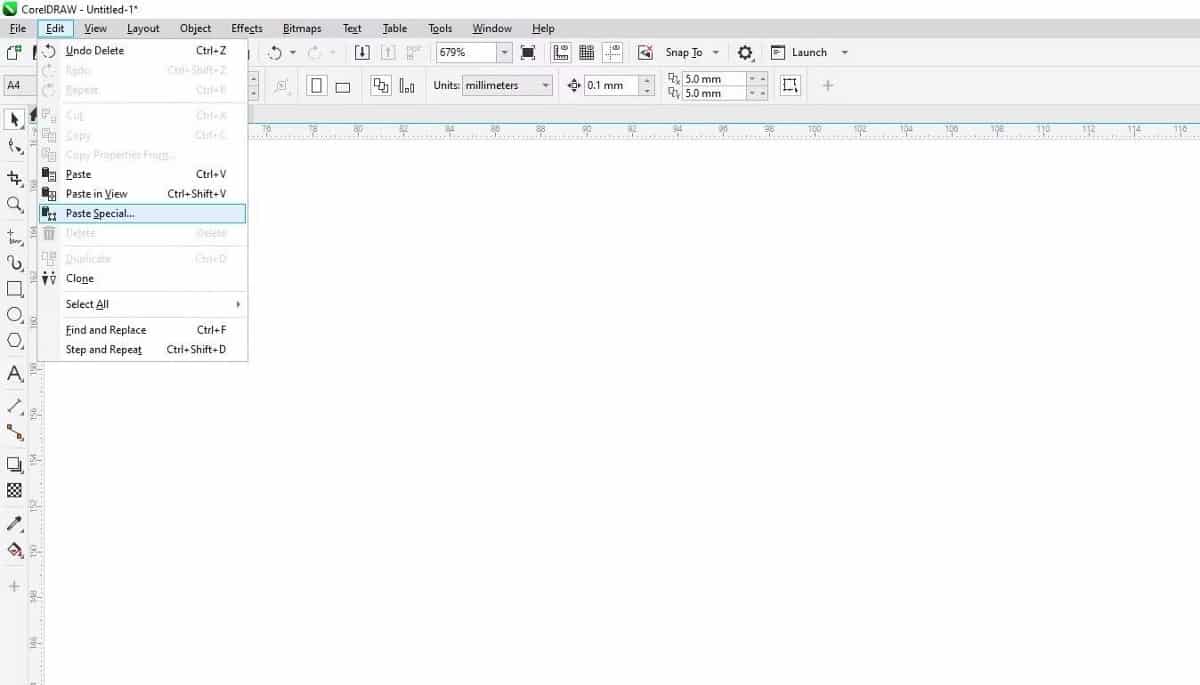Open the Table menu
1200x685 pixels.
pyautogui.click(x=394, y=28)
